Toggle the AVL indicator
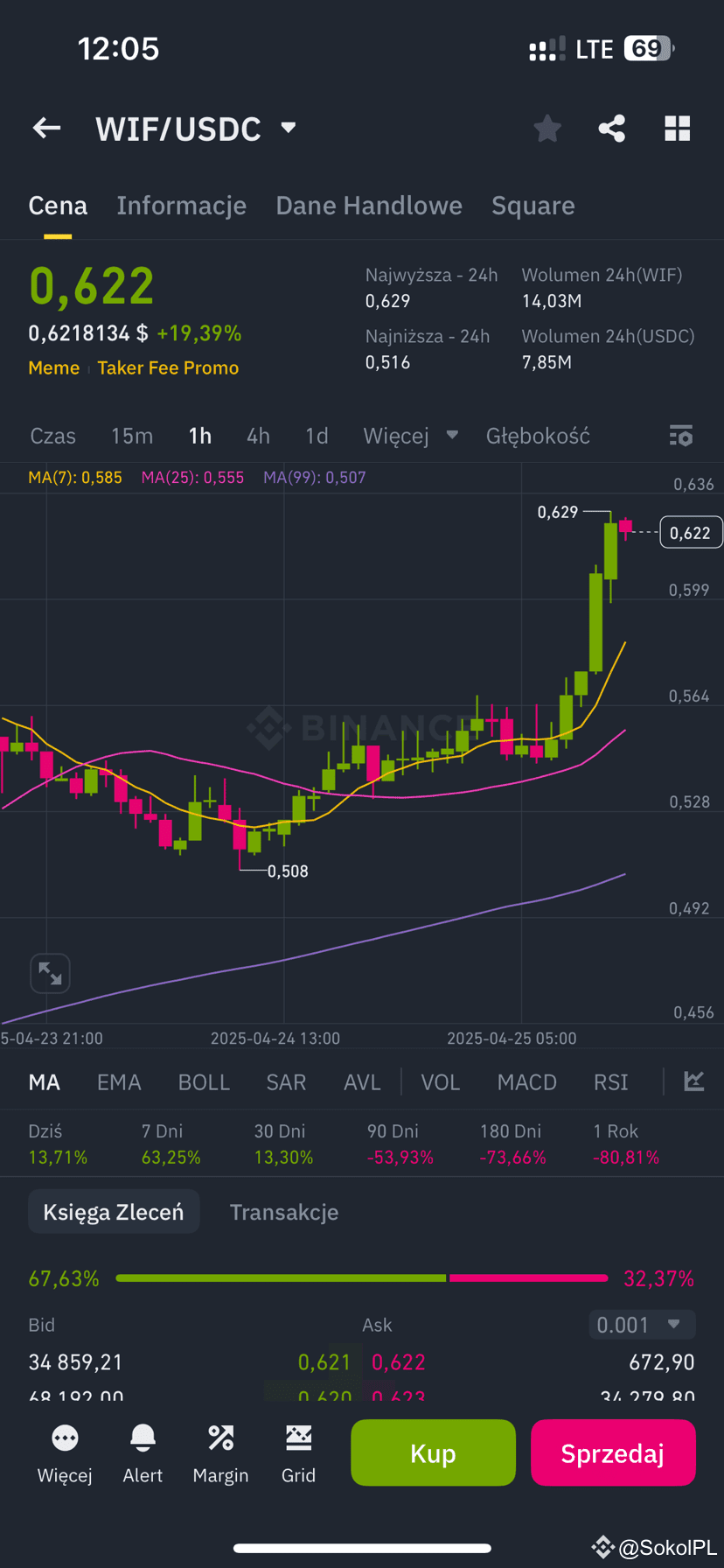This screenshot has width=724, height=1568. click(x=362, y=1082)
